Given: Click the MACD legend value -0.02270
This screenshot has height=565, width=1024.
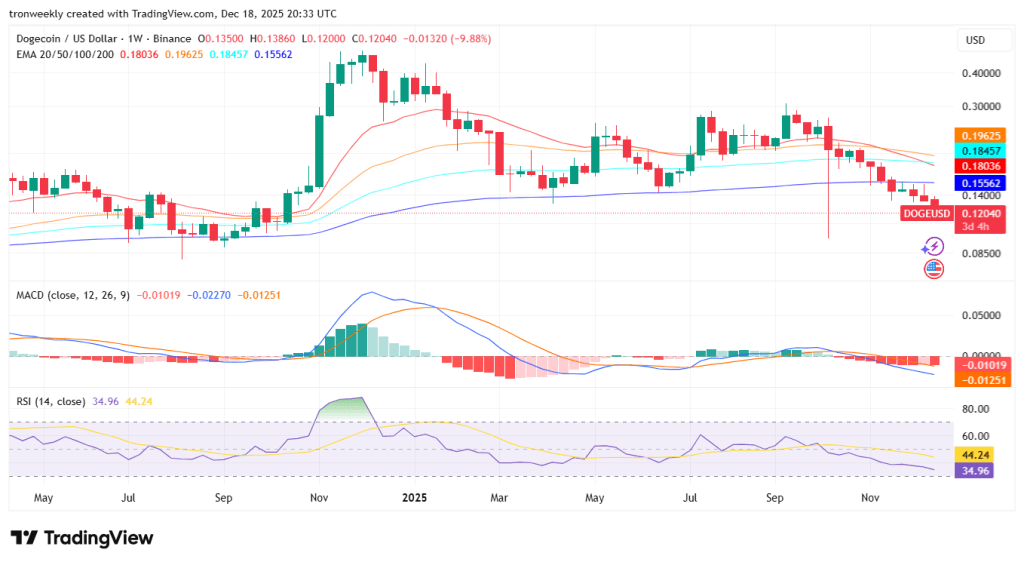Looking at the screenshot, I should click(209, 295).
